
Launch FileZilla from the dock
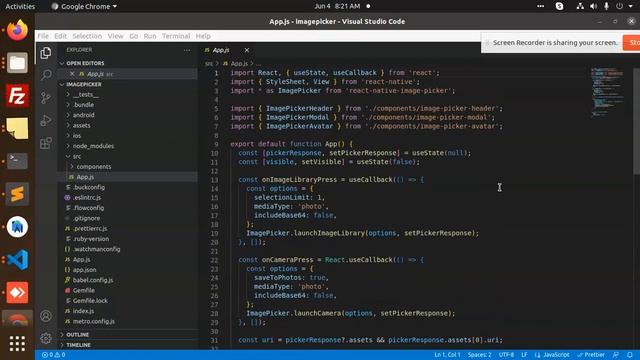[x=17, y=96]
